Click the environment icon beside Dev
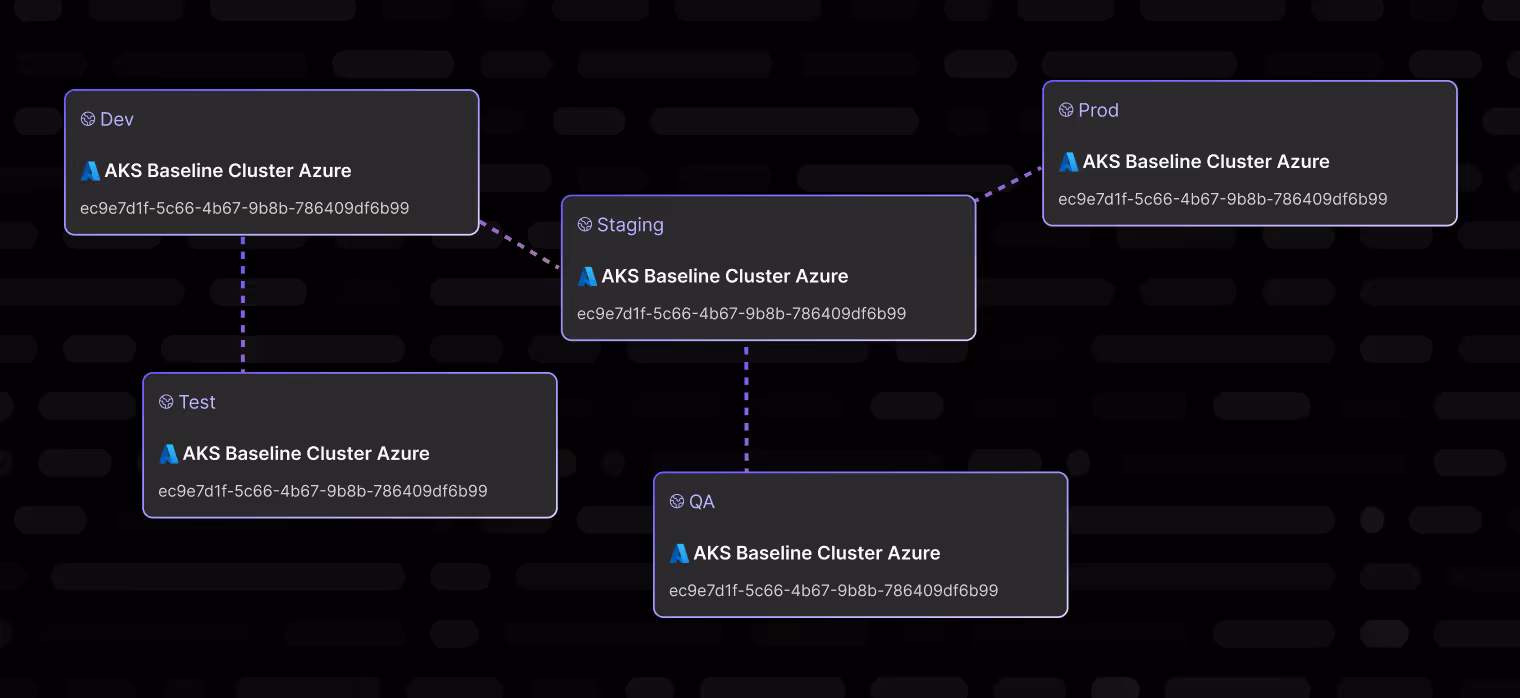This screenshot has width=1520, height=698. coord(88,119)
